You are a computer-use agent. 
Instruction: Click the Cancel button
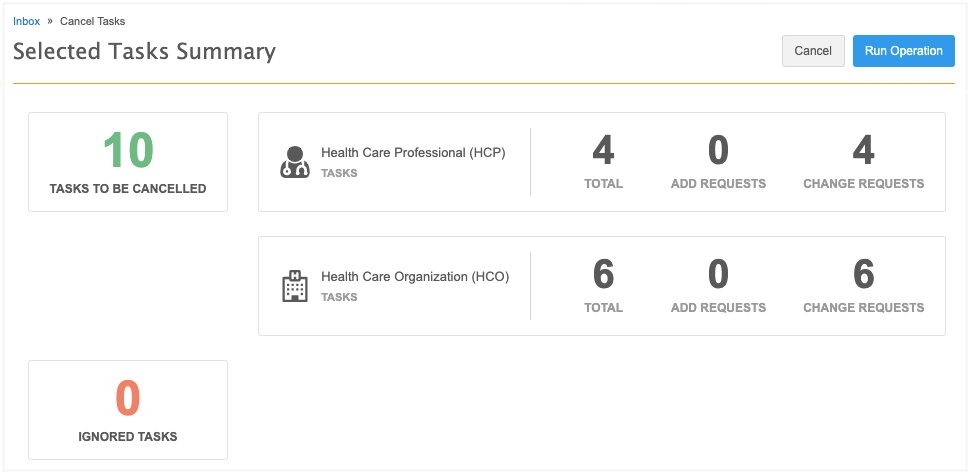813,51
